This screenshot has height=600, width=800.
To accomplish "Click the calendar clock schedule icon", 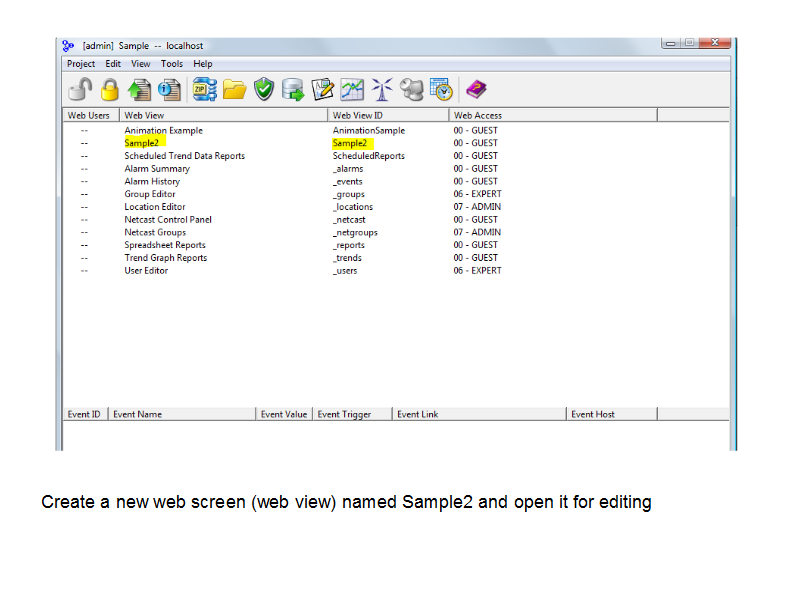I will click(x=441, y=89).
